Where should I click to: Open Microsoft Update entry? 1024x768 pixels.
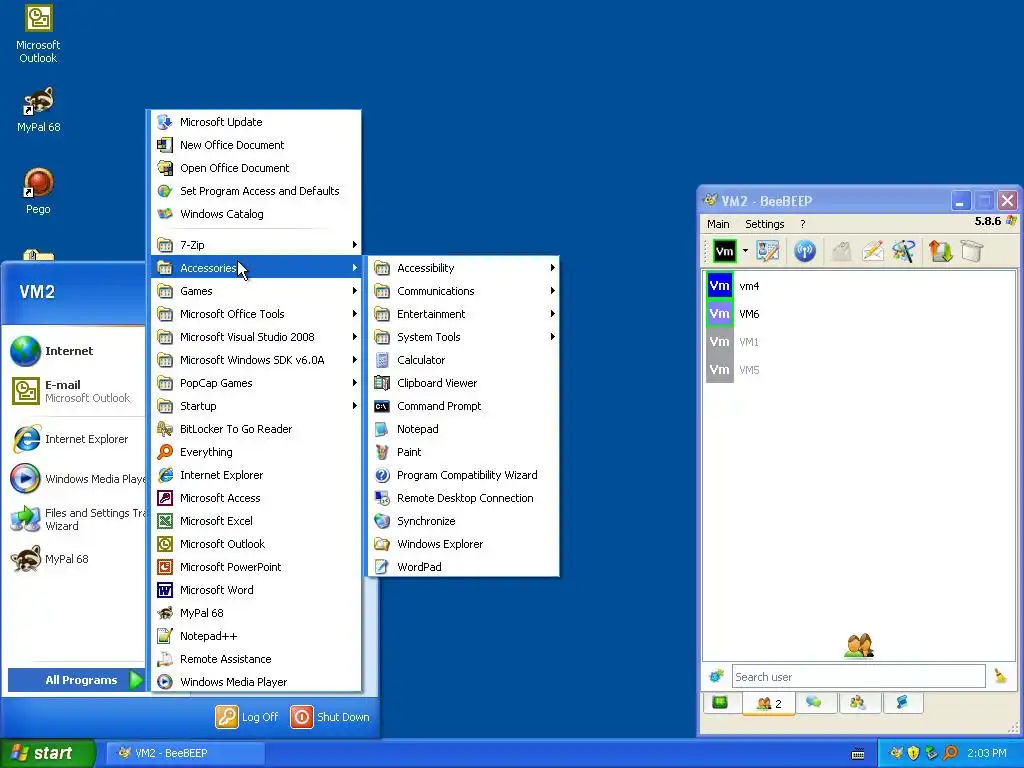256,122
